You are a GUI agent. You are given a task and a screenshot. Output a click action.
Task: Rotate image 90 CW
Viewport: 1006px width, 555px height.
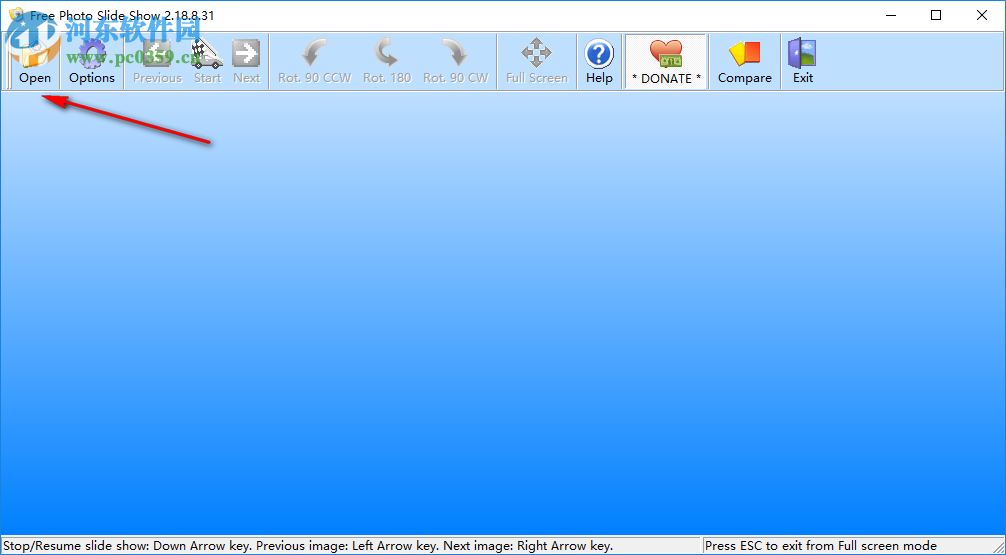[456, 62]
